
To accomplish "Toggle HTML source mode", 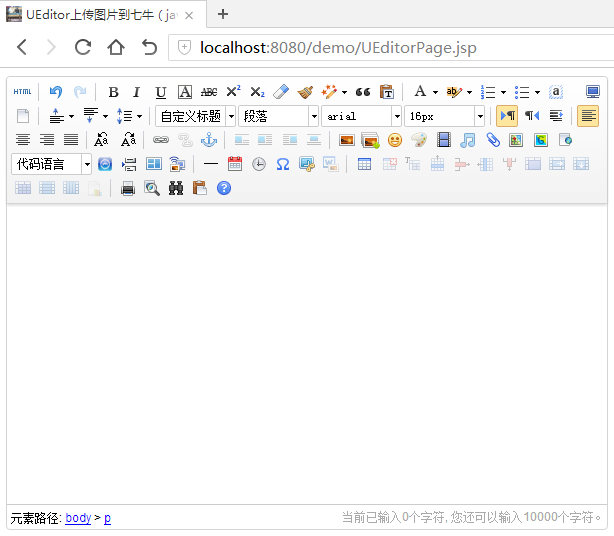I will (x=22, y=92).
